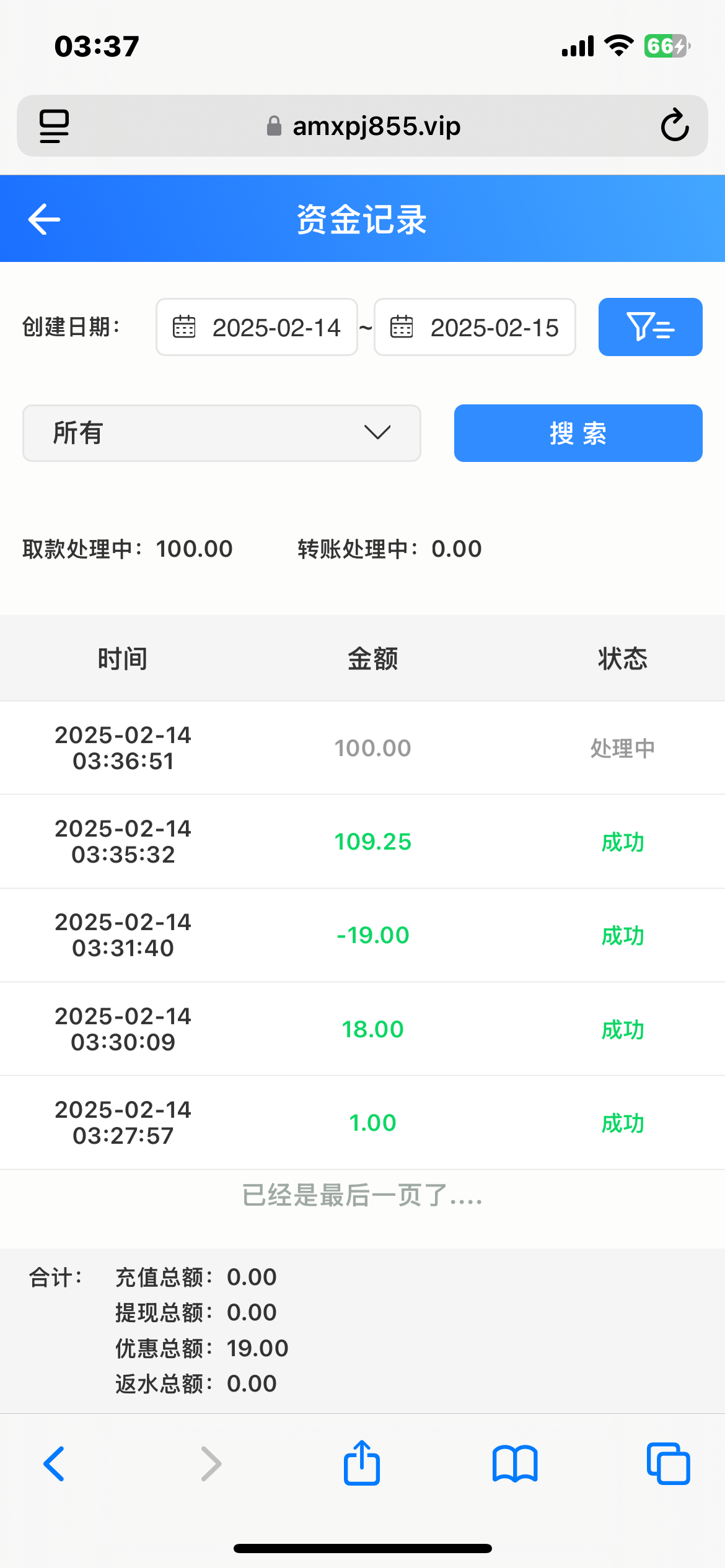Open the filter options button
The image size is (725, 1568).
650,327
